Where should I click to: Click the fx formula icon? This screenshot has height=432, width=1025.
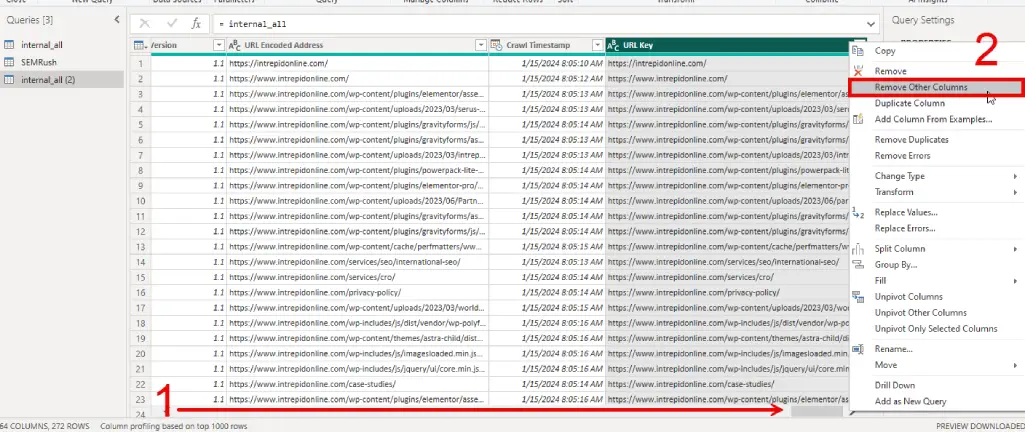pos(195,24)
